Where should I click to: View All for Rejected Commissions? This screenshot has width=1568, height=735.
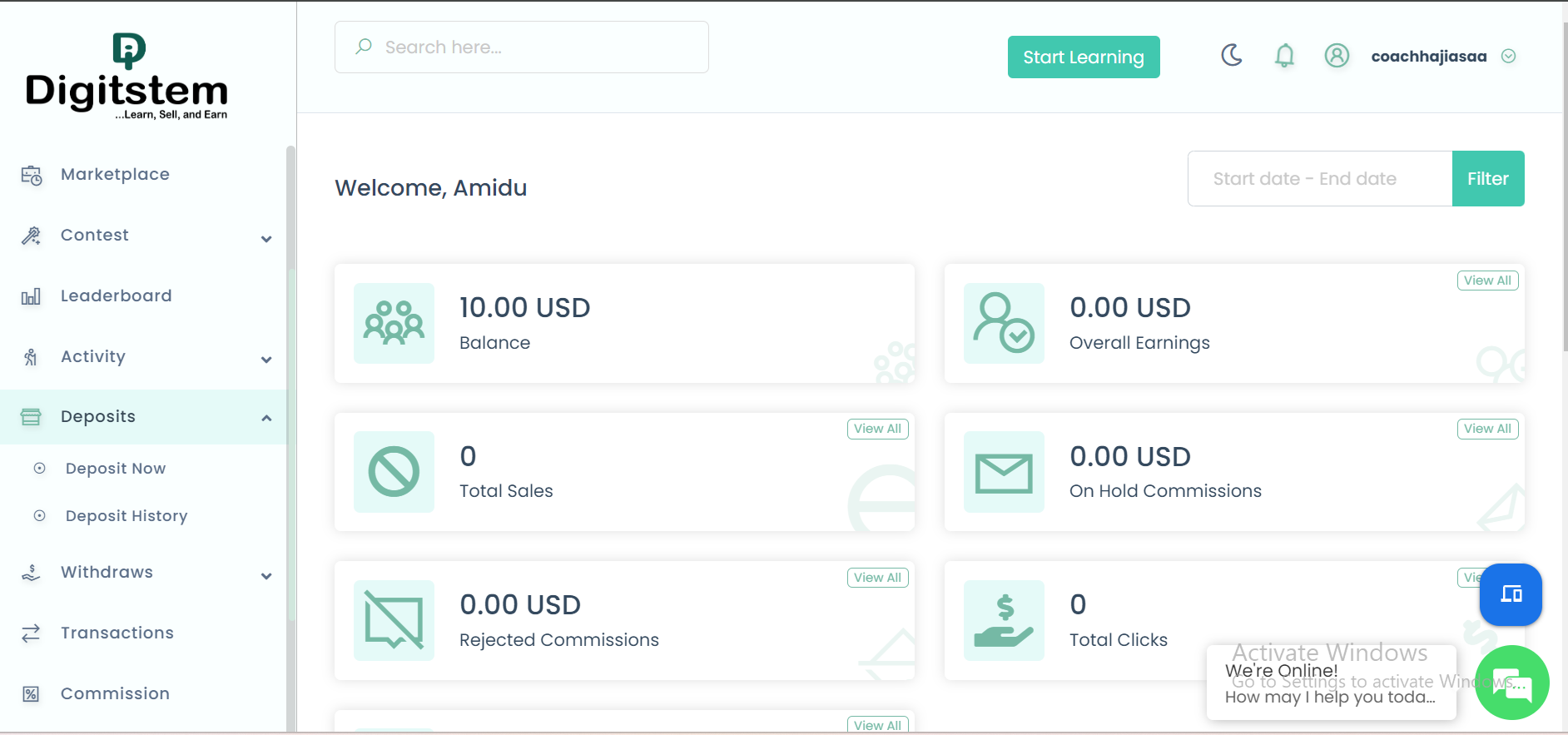click(x=877, y=578)
